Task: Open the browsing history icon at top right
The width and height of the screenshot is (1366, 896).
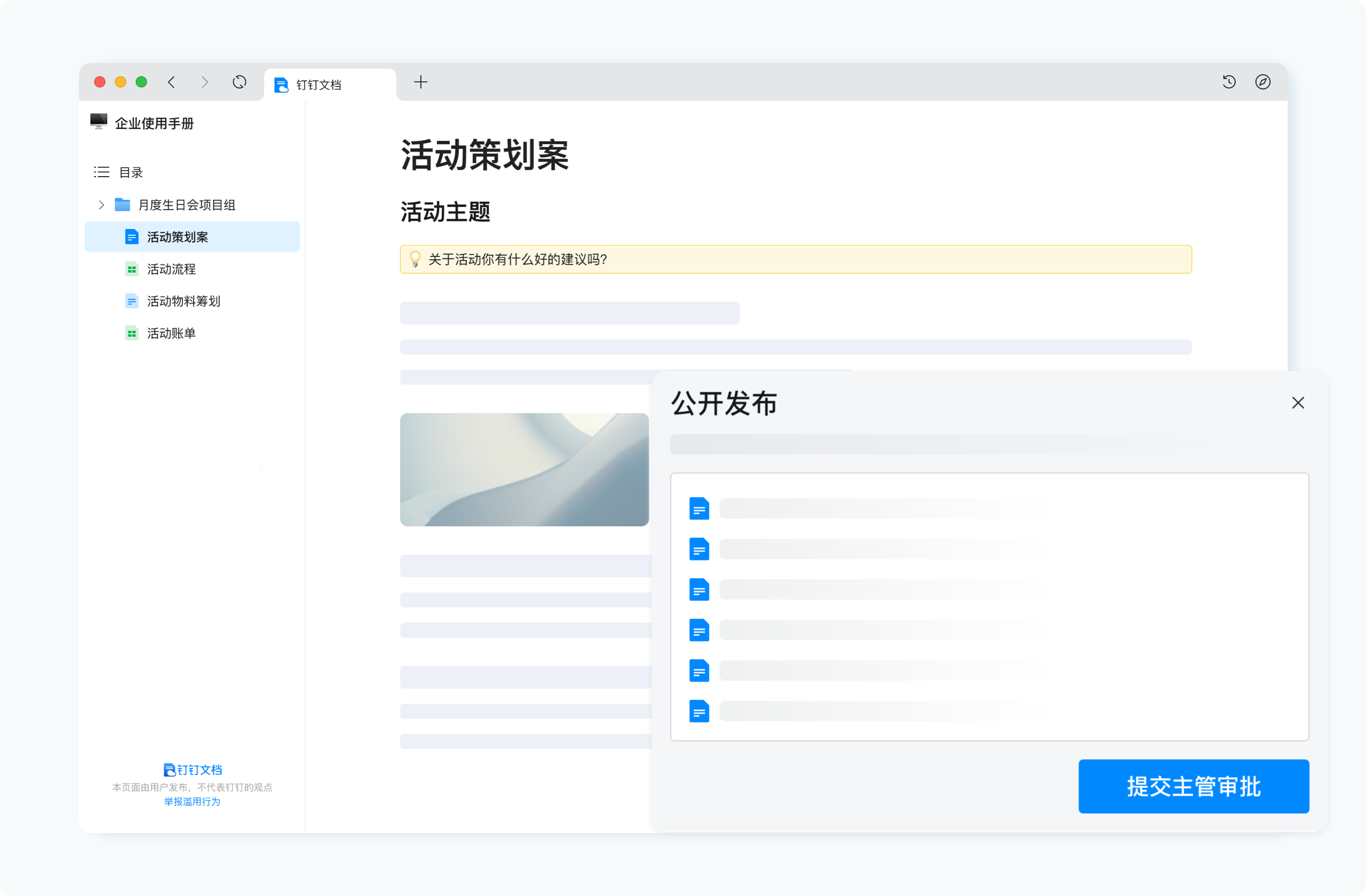Action: click(x=1229, y=82)
